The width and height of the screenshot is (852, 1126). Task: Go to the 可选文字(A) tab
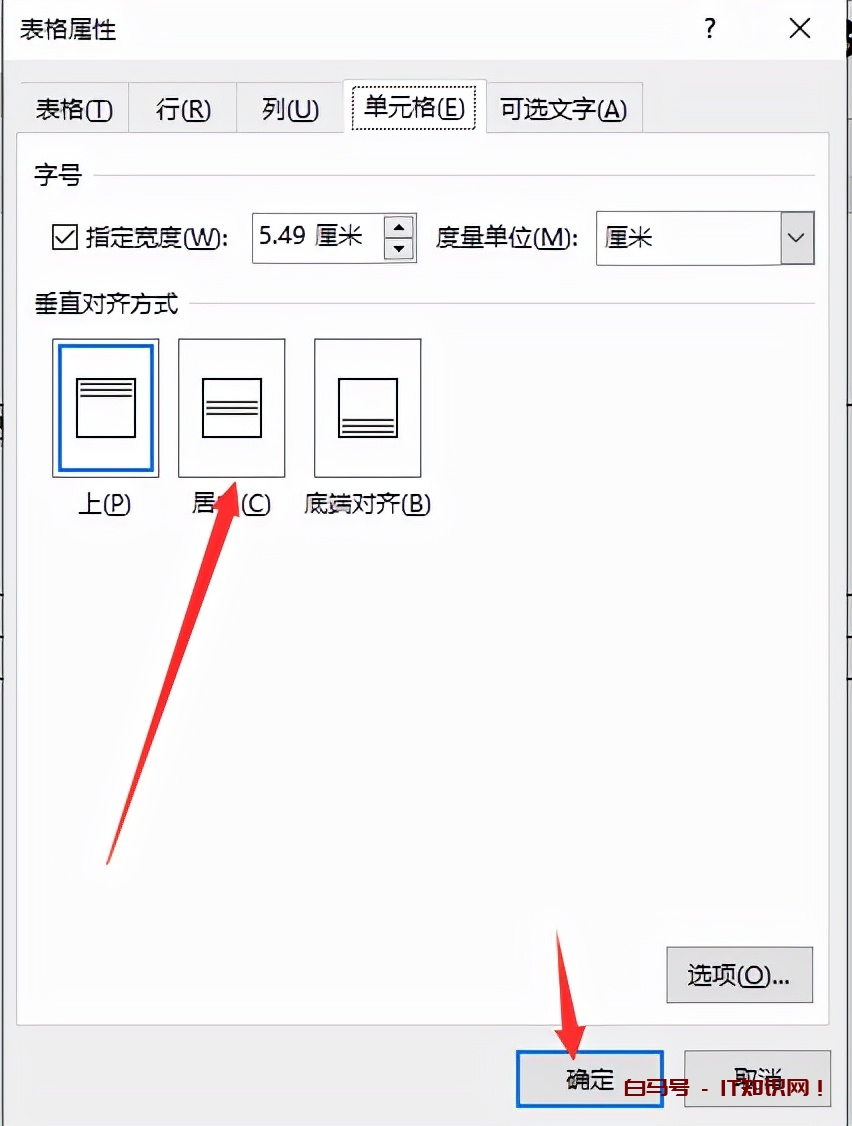click(563, 109)
